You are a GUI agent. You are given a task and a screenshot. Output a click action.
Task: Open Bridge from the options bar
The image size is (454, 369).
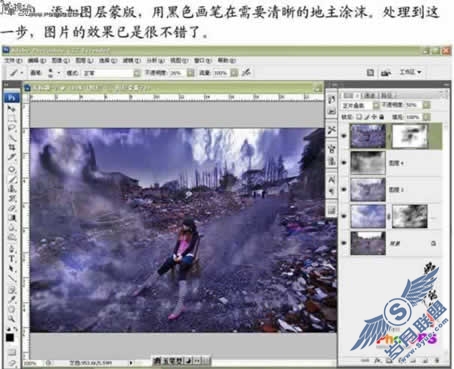click(x=386, y=72)
